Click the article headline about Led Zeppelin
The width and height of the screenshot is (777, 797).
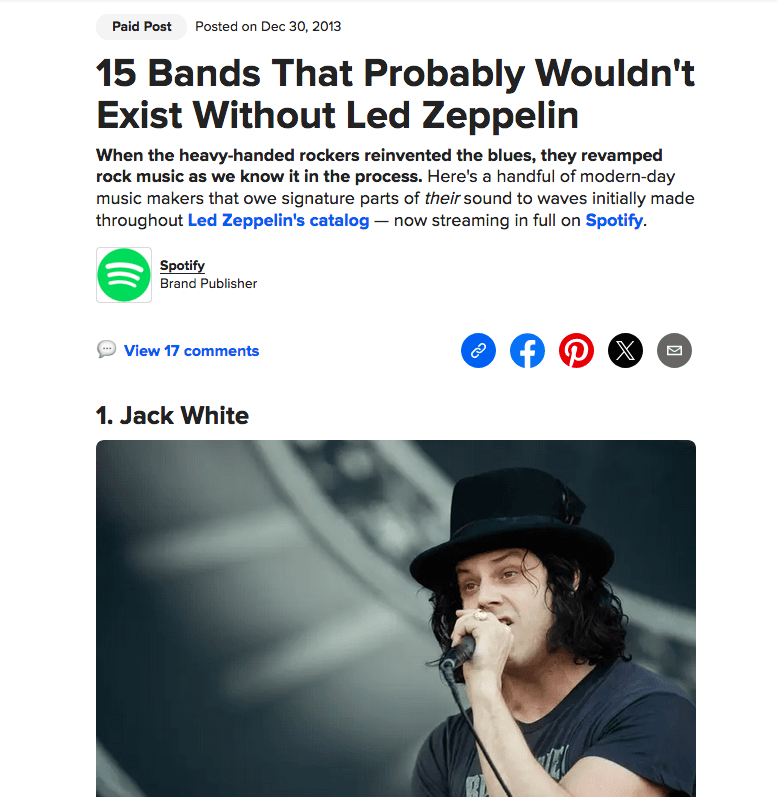click(395, 94)
